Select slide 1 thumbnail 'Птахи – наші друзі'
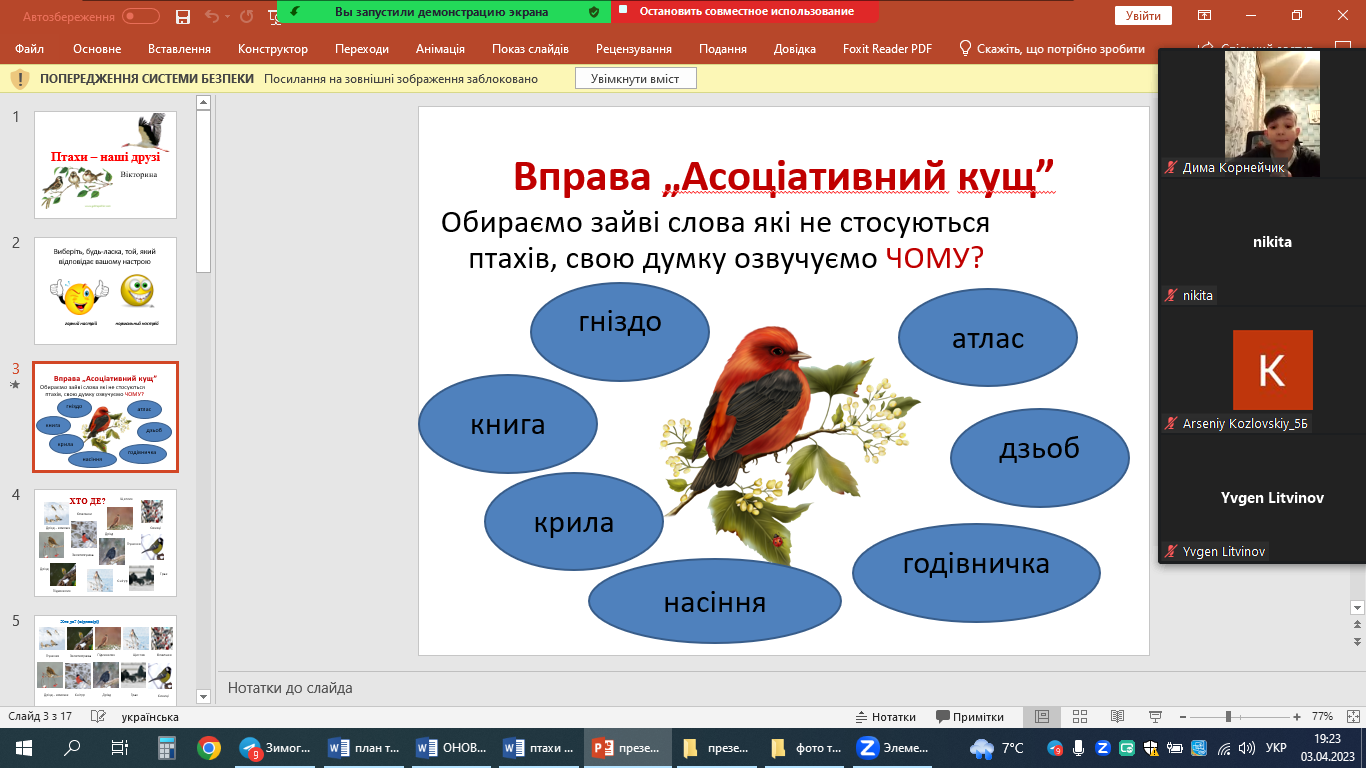Image resolution: width=1366 pixels, height=768 pixels. [x=106, y=165]
